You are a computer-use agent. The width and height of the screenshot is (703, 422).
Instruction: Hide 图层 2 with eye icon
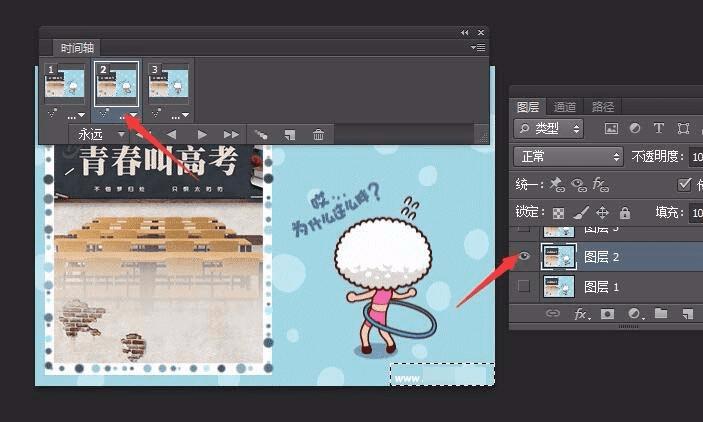click(524, 257)
